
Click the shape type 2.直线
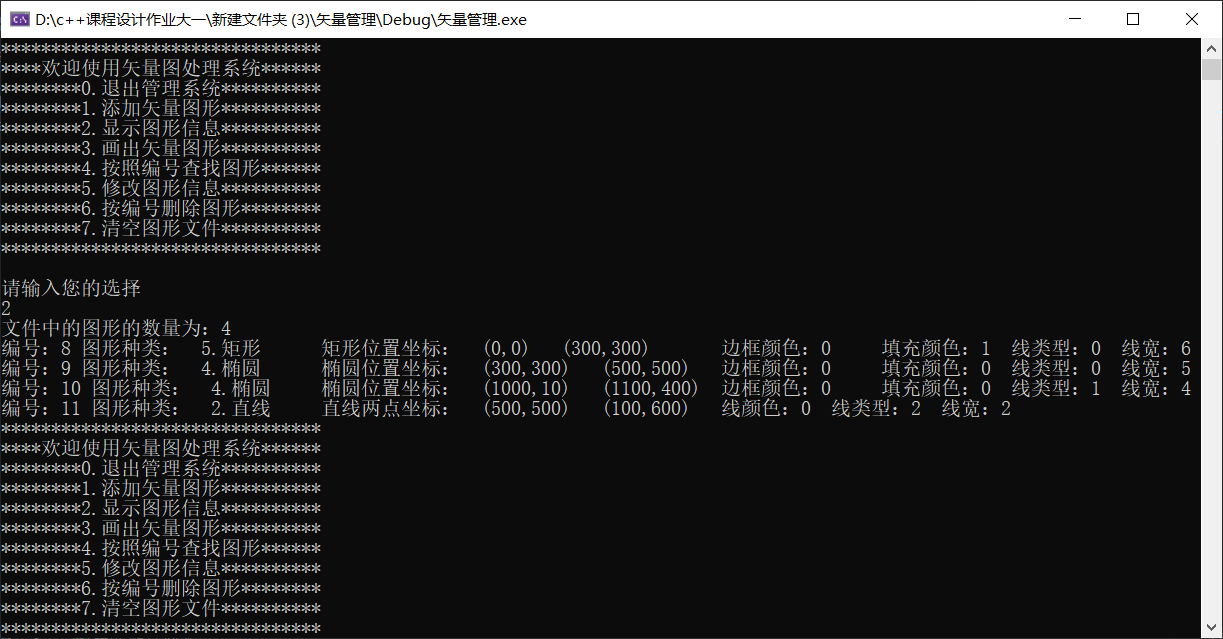pyautogui.click(x=241, y=409)
